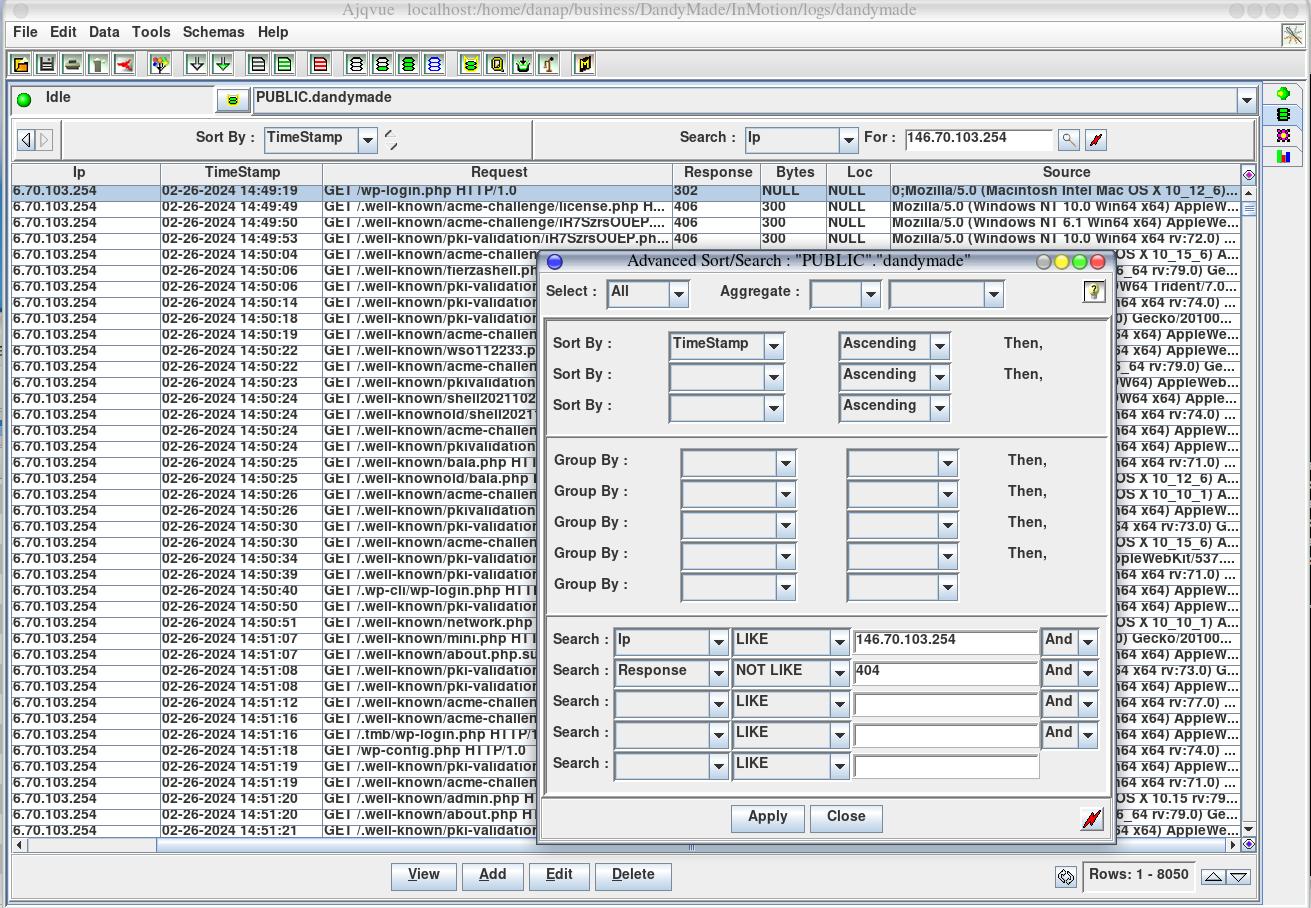Click the magnifying glass search button
This screenshot has height=908, width=1311.
point(1068,140)
